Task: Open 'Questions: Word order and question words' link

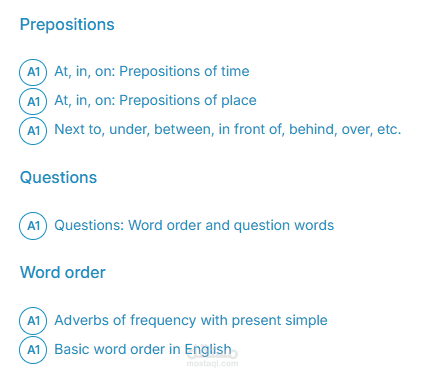Action: tap(194, 225)
